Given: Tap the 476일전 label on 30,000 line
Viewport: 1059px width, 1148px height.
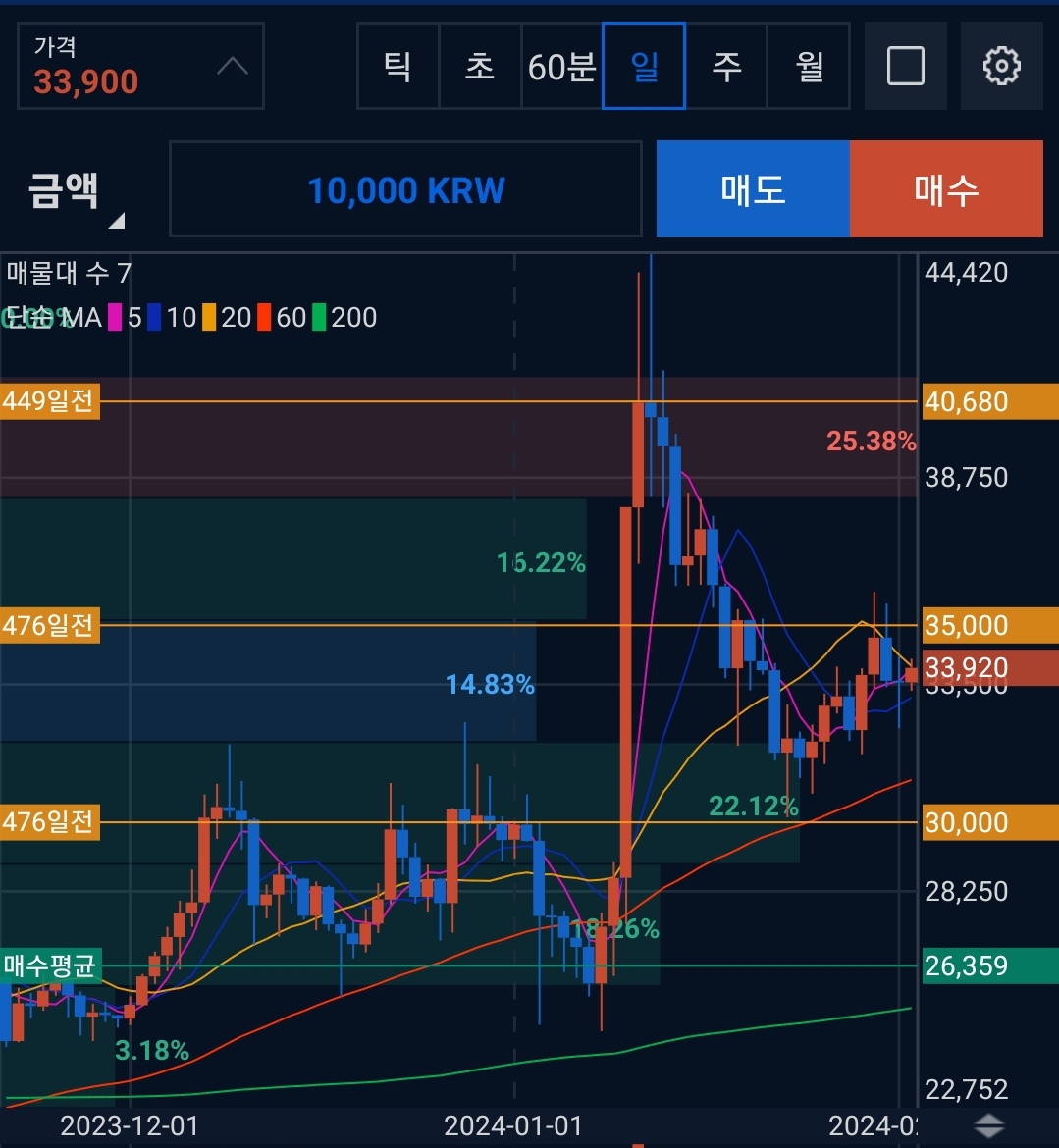Looking at the screenshot, I should point(49,822).
